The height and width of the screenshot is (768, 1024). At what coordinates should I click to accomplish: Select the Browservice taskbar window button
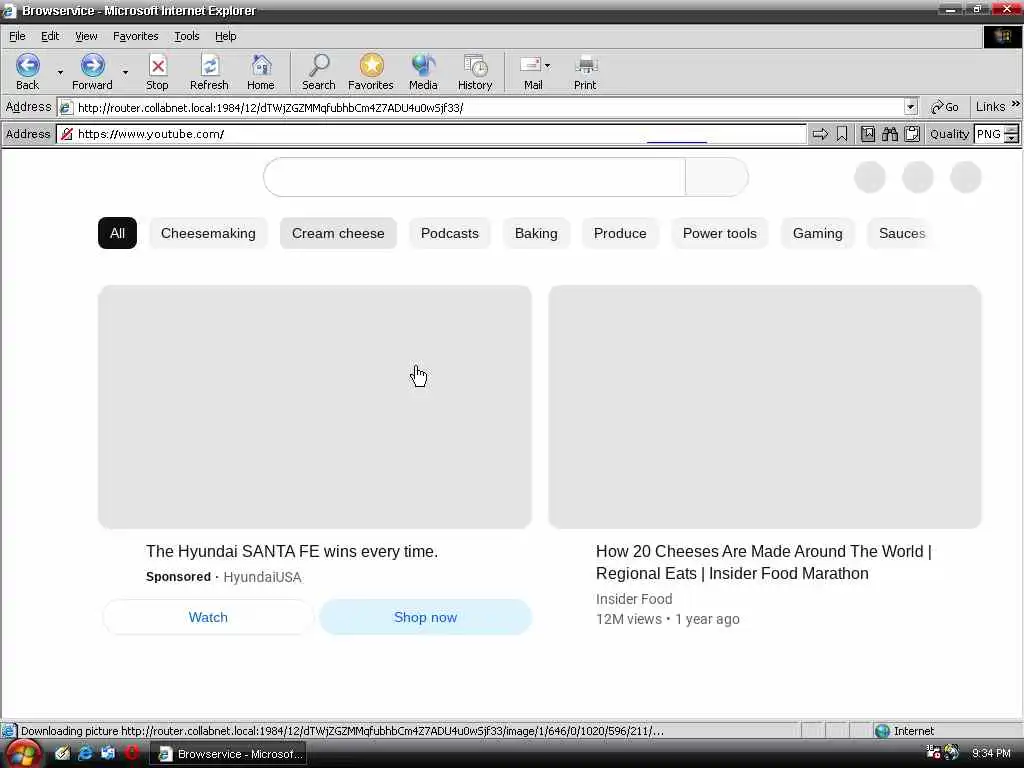tap(229, 754)
